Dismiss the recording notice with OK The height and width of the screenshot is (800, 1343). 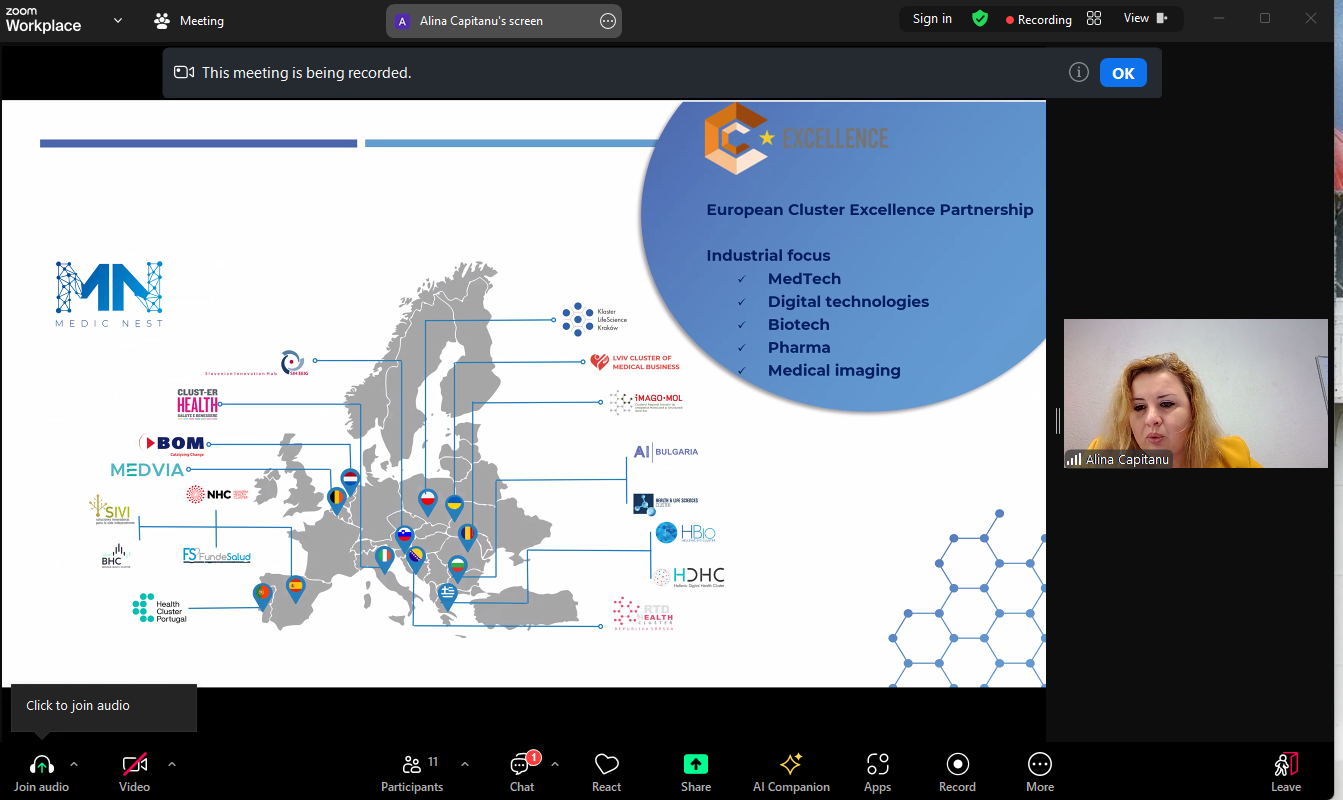click(x=1123, y=73)
